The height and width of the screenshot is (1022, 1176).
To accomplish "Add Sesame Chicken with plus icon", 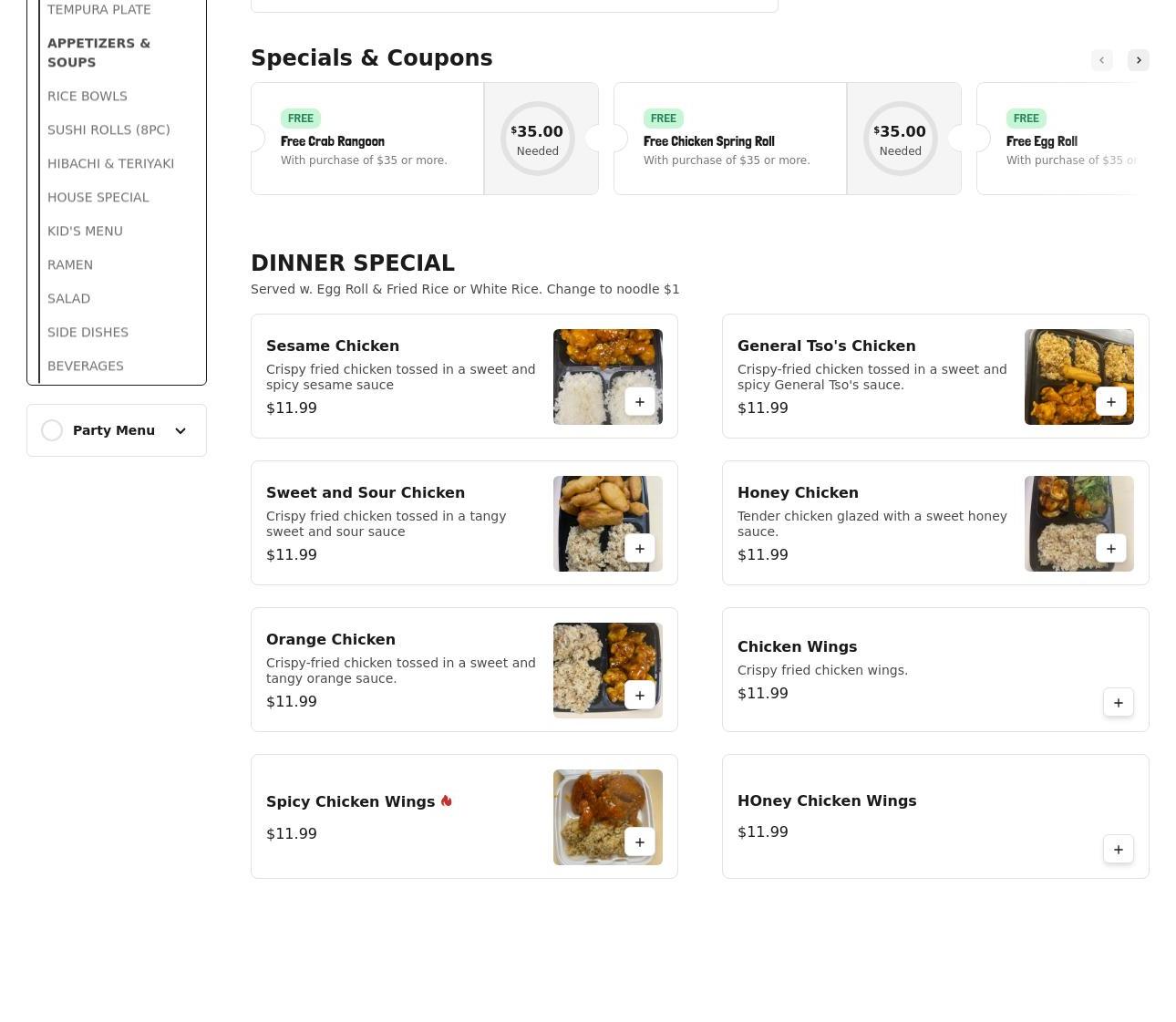I will pyautogui.click(x=640, y=402).
